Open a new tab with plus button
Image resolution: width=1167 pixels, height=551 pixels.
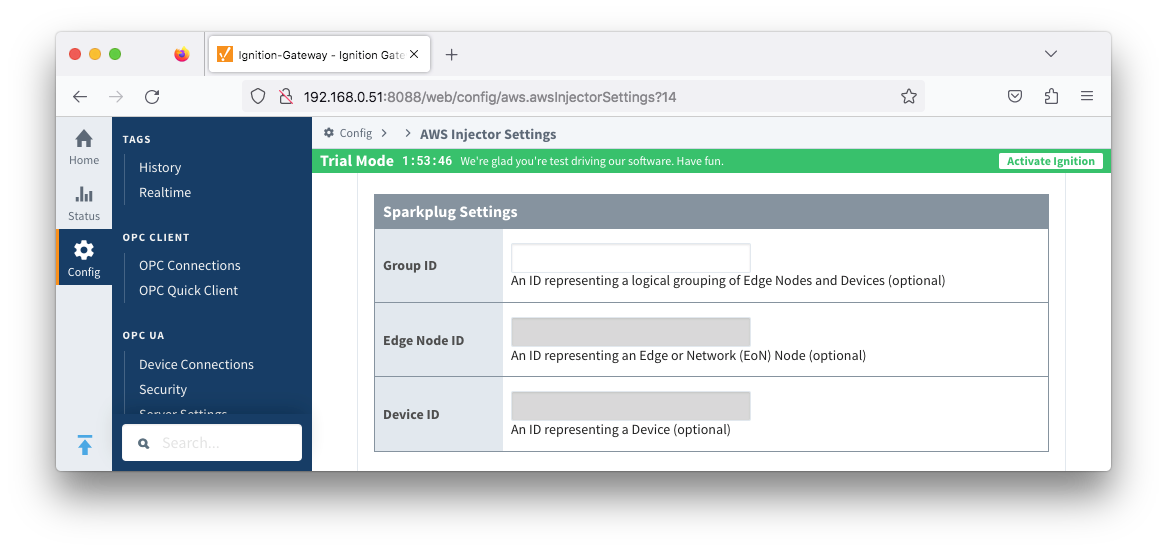[x=451, y=55]
